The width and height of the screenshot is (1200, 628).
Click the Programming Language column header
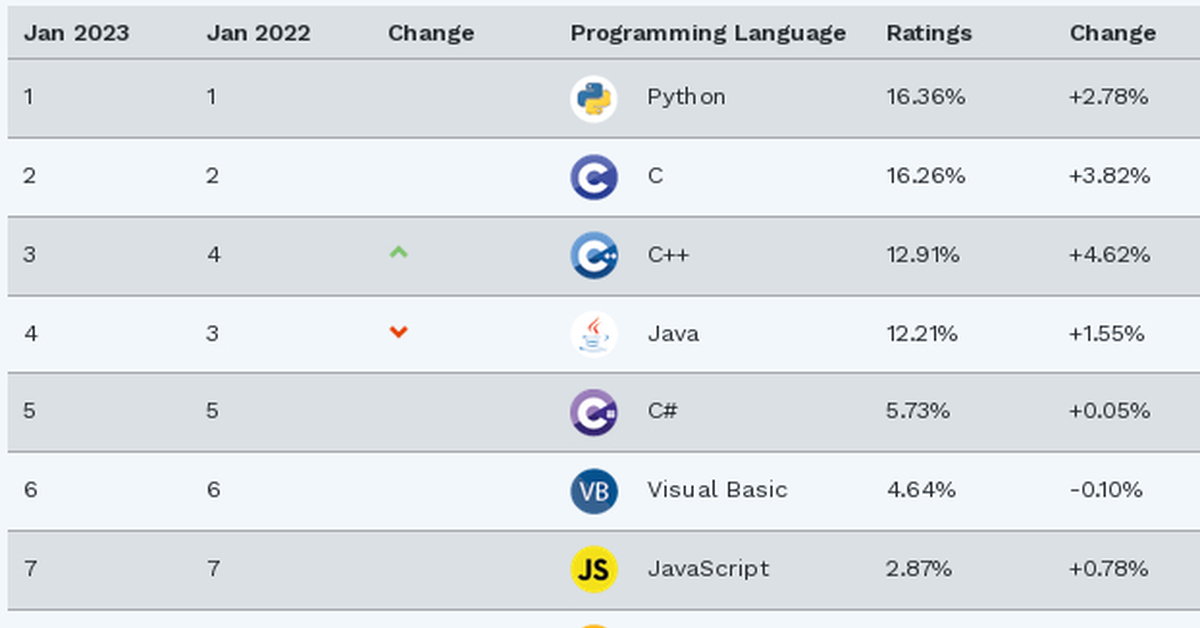point(708,33)
